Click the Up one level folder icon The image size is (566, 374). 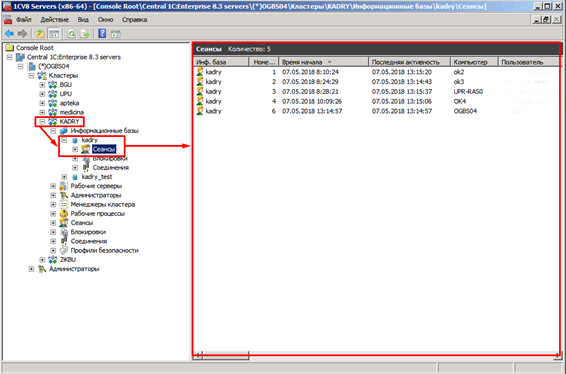[40, 34]
